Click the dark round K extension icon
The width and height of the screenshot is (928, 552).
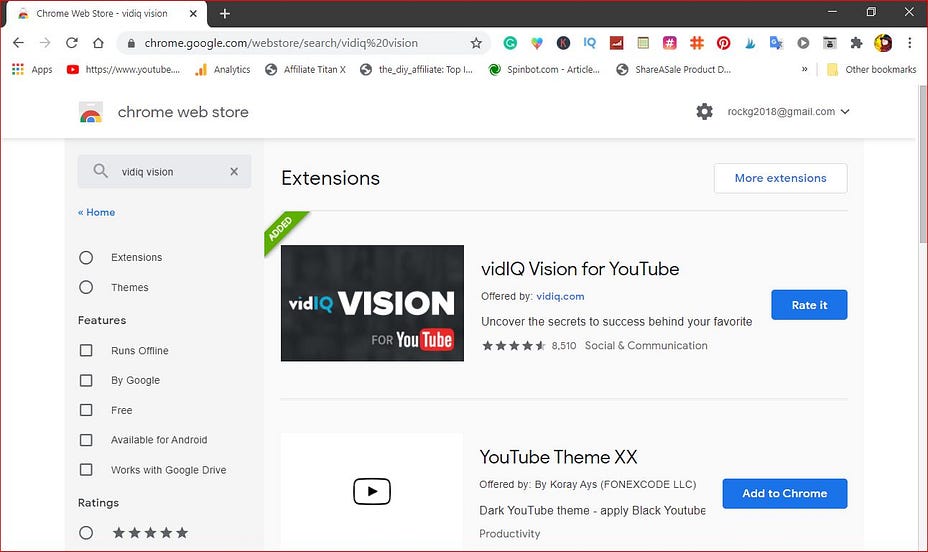[x=563, y=43]
